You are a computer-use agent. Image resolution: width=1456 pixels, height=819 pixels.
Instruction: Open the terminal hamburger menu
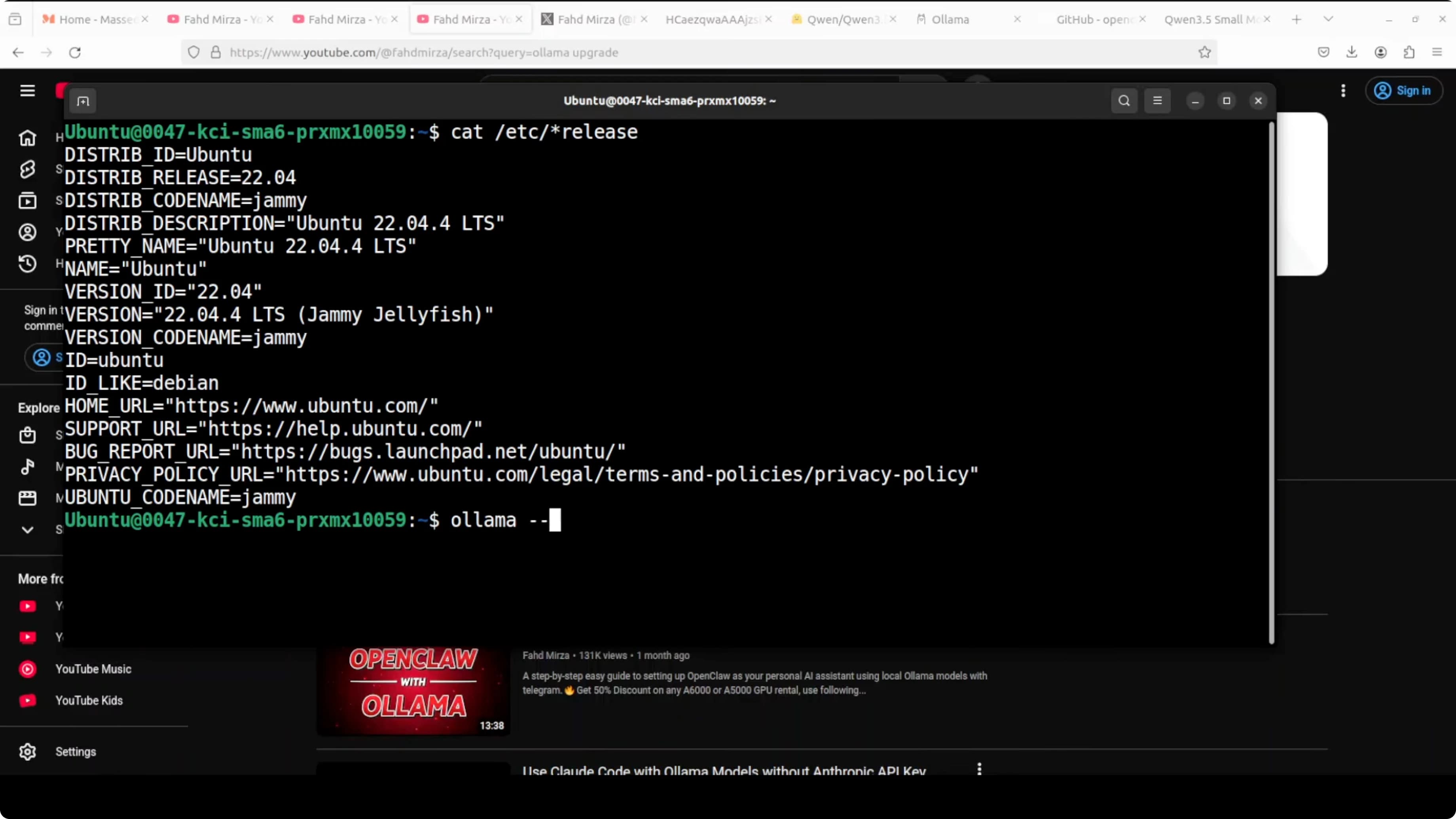tap(1157, 100)
